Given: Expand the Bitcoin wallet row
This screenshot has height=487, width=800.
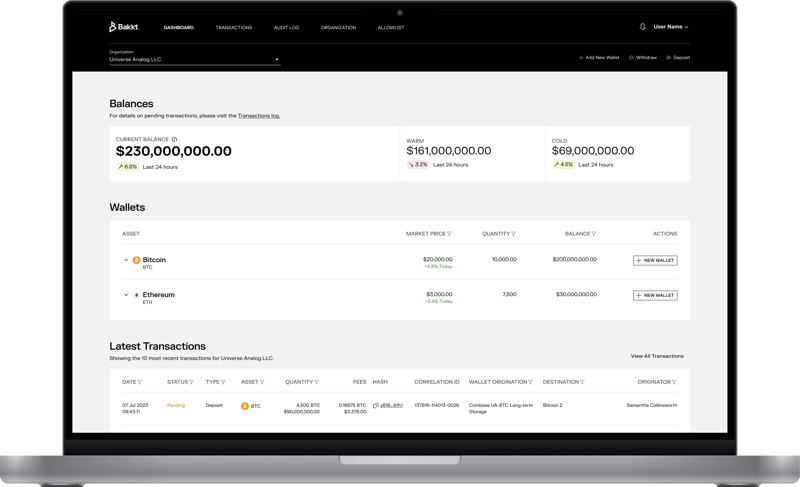Looking at the screenshot, I should click(x=126, y=260).
